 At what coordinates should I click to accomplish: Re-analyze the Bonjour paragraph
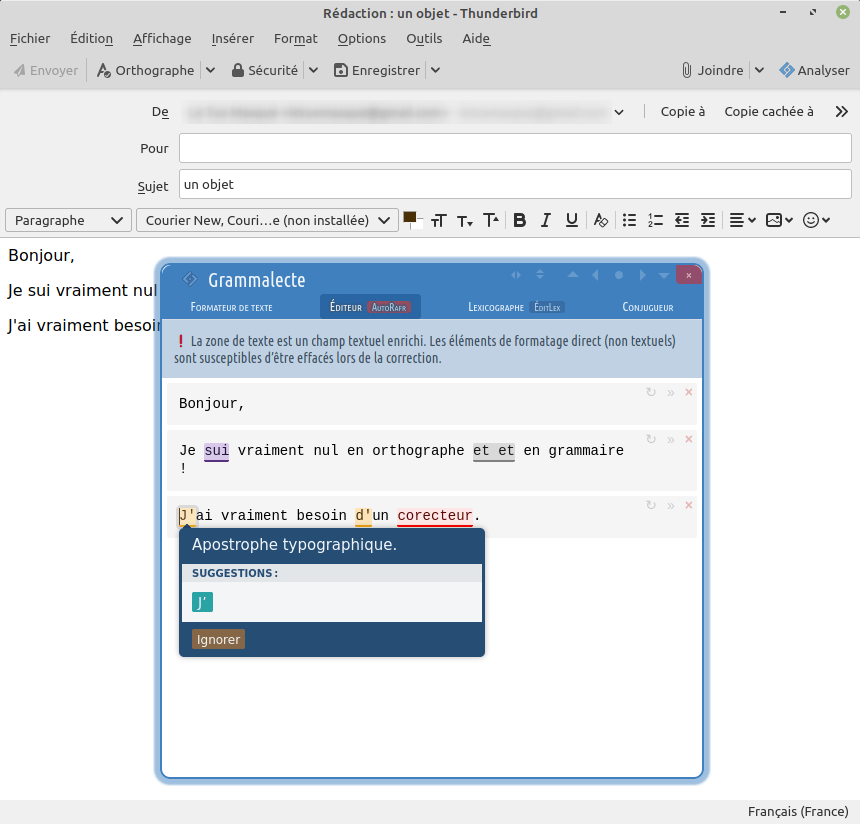click(651, 392)
